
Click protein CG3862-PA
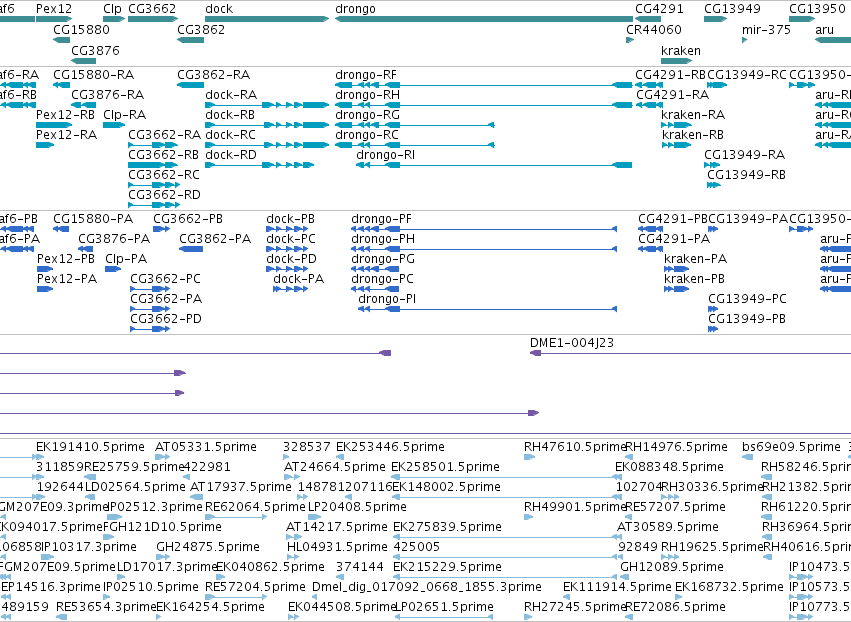(191, 249)
